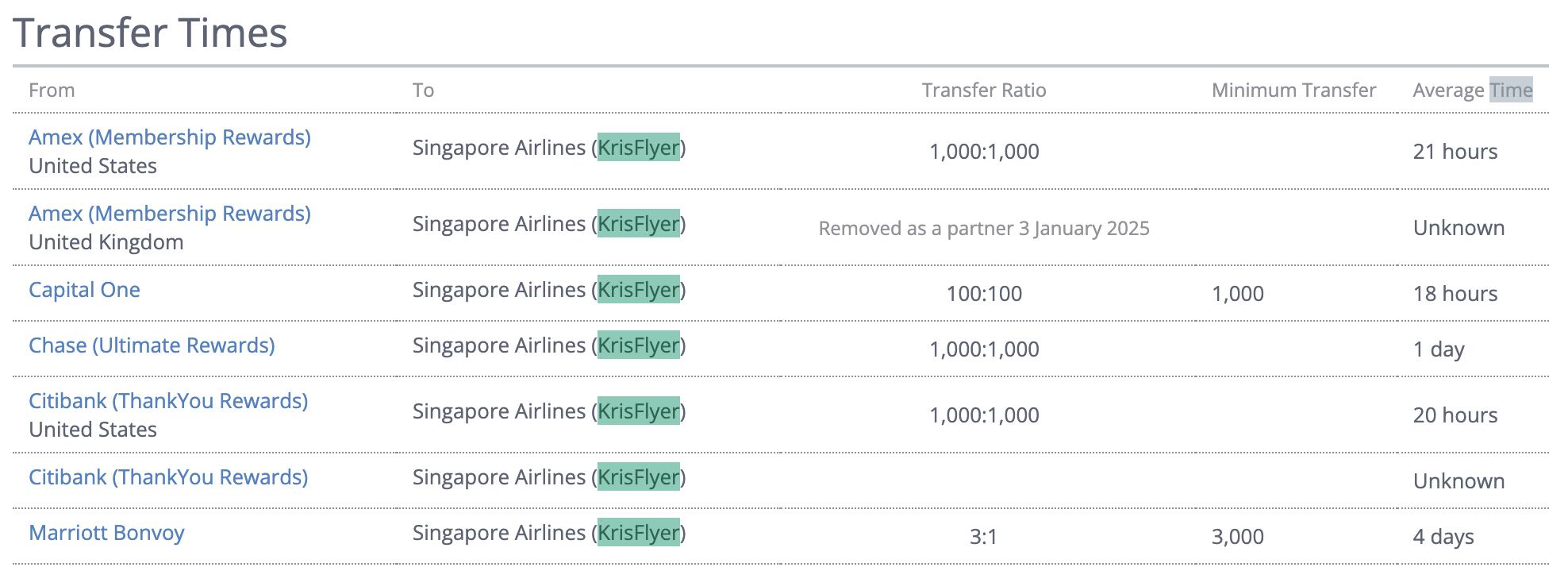This screenshot has width=1568, height=567.
Task: Click the Removed as a partner note
Action: tap(984, 229)
